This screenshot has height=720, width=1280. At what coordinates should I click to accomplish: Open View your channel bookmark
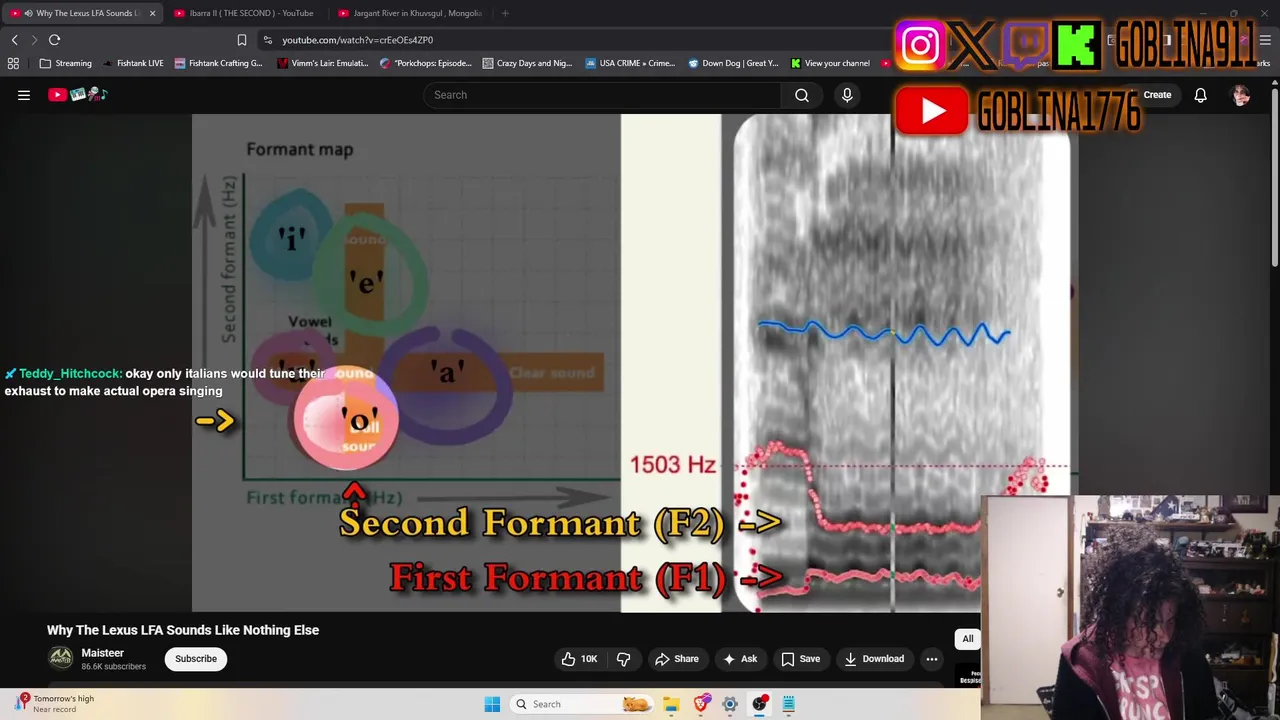coord(830,63)
